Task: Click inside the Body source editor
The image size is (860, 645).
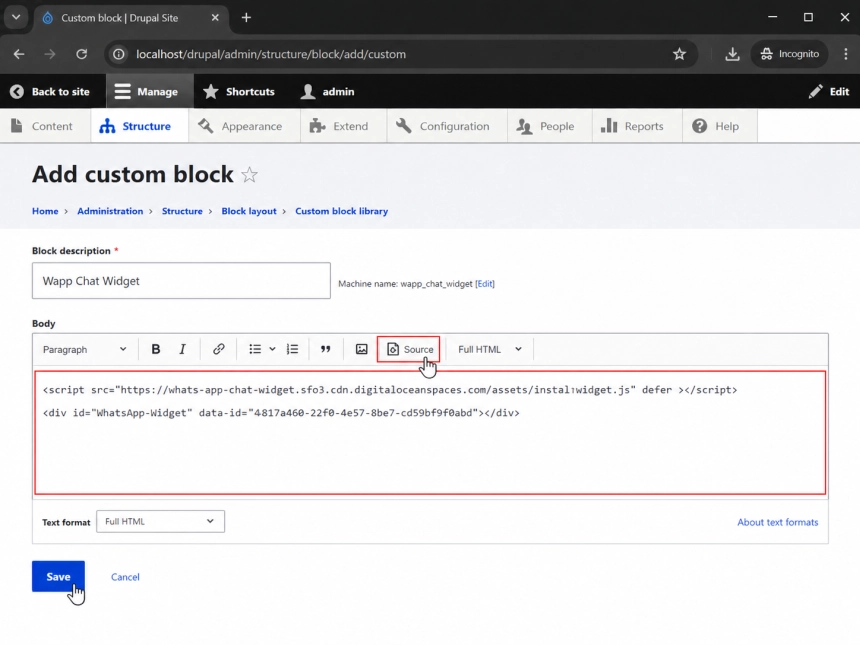Action: pyautogui.click(x=430, y=433)
